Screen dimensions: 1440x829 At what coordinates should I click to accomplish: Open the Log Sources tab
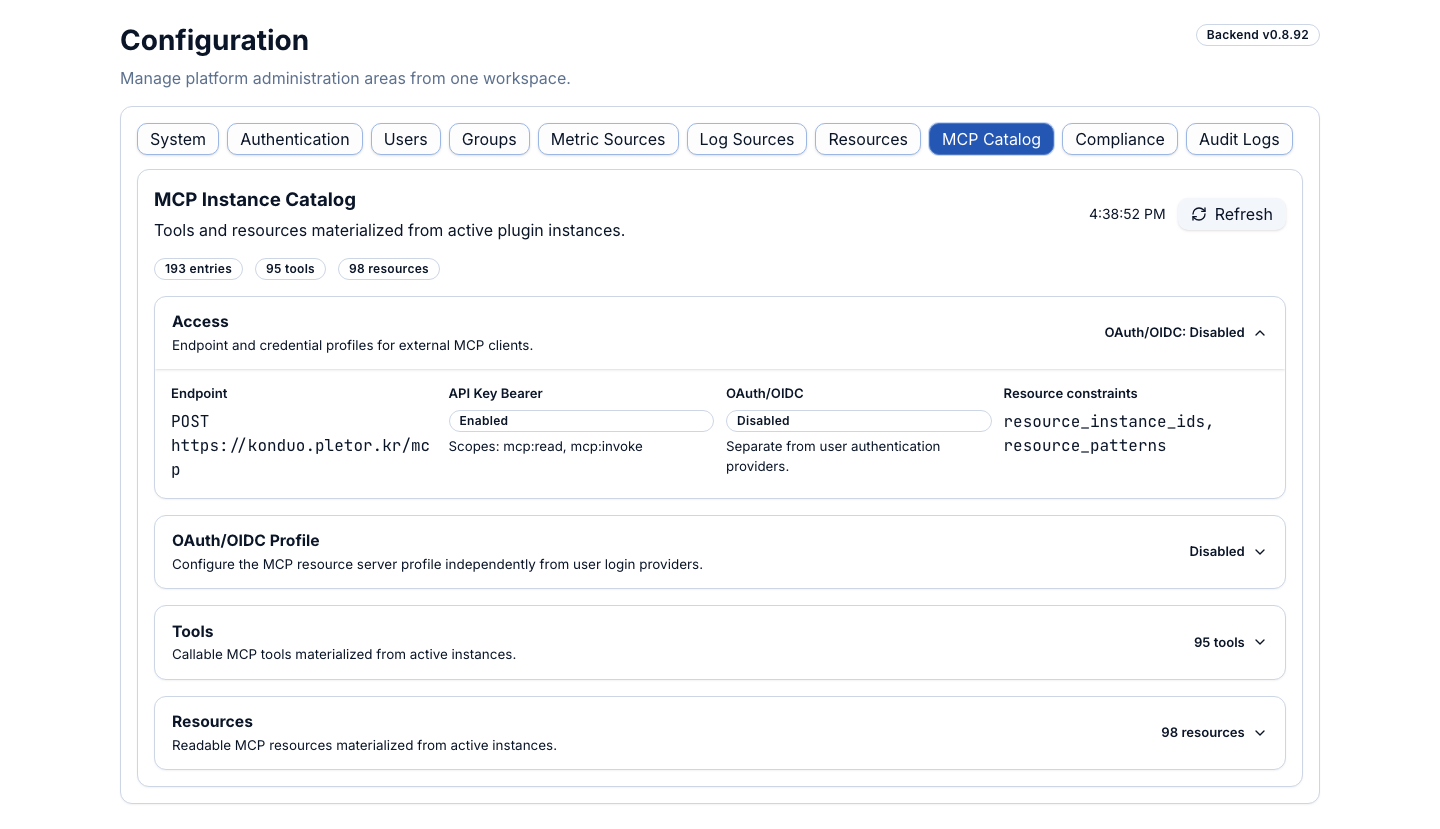click(747, 139)
